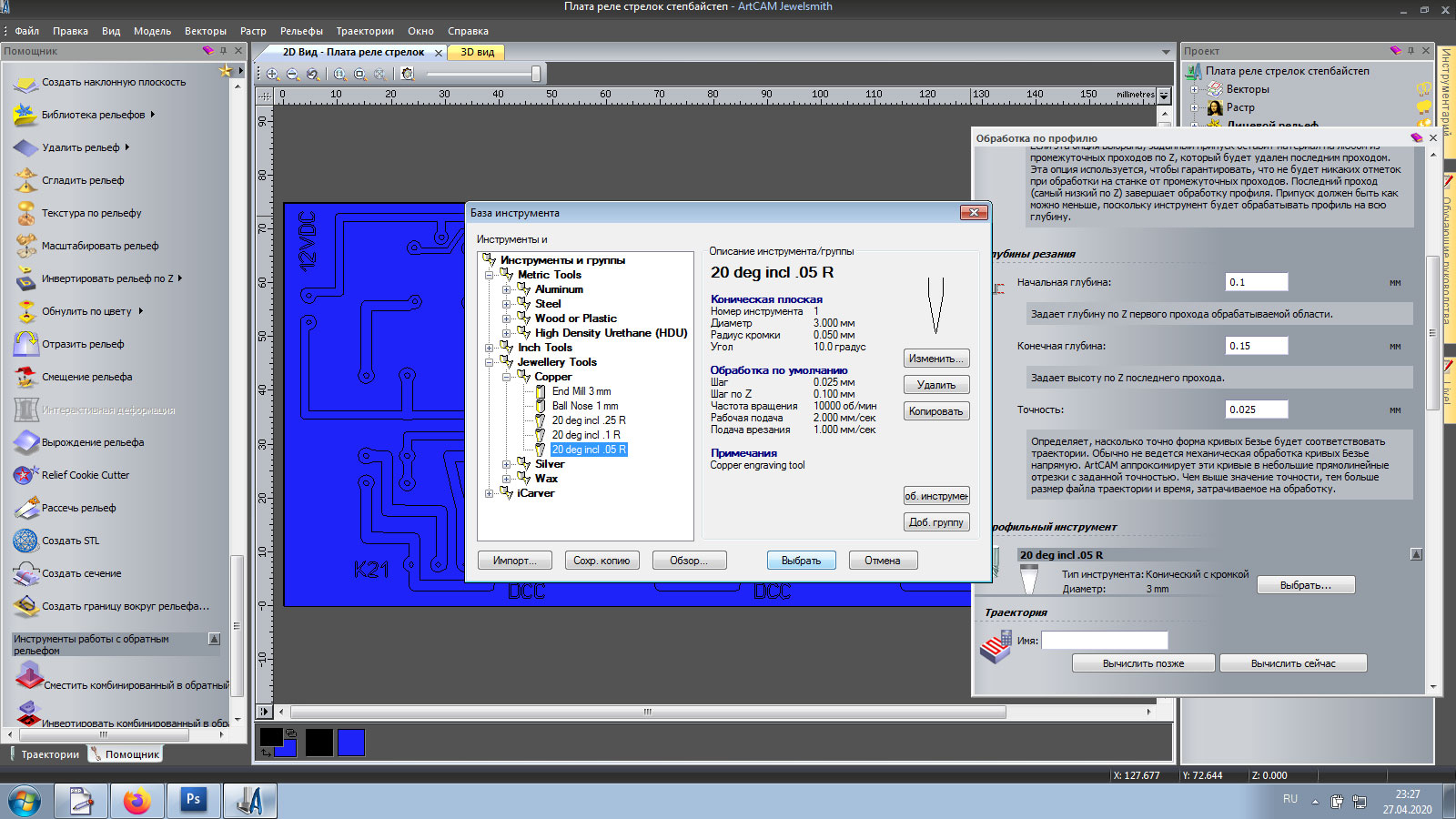Click the Zoom Out tool in 2D view toolbar
This screenshot has height=819, width=1456.
[x=293, y=74]
